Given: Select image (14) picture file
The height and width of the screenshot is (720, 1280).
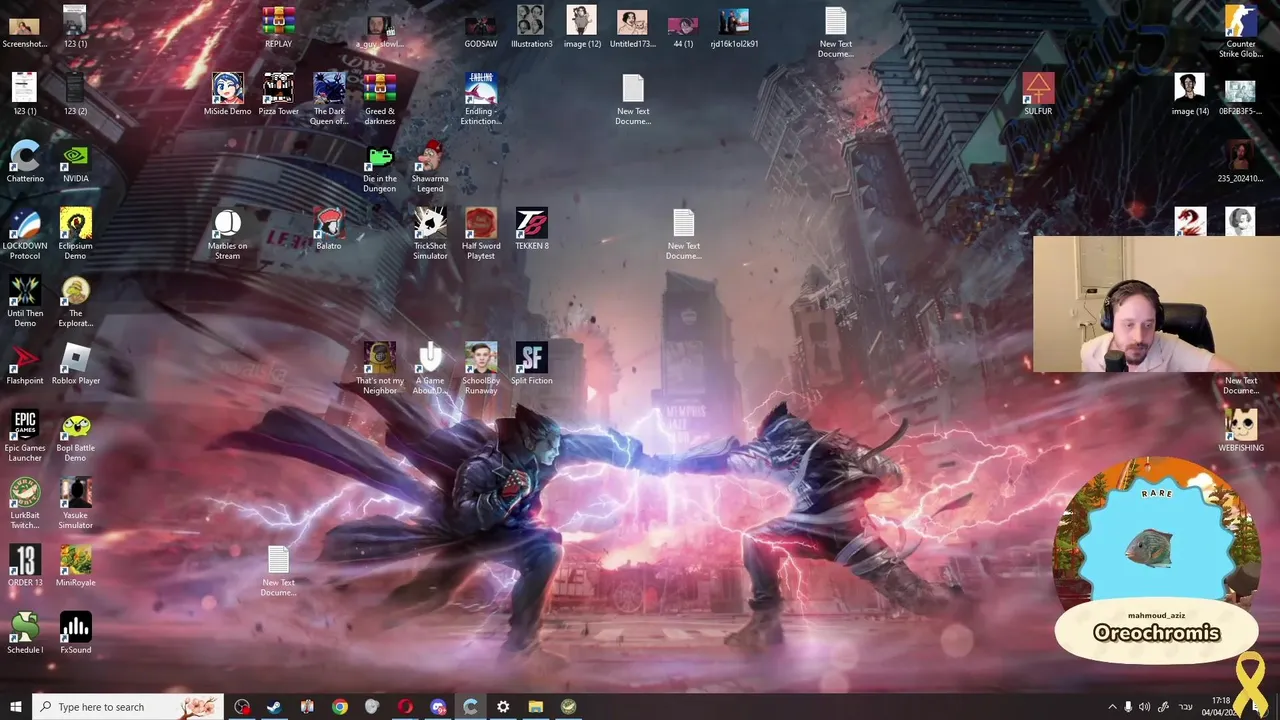Looking at the screenshot, I should click(x=1190, y=94).
